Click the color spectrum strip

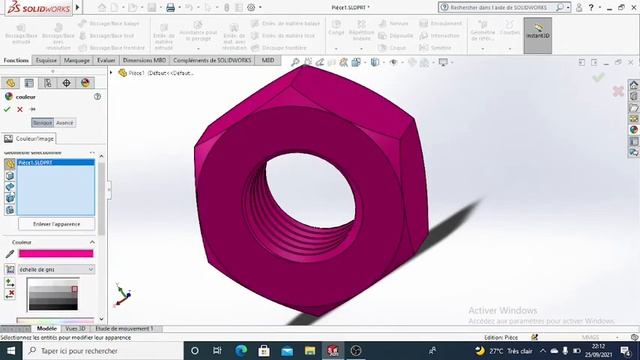(55, 320)
